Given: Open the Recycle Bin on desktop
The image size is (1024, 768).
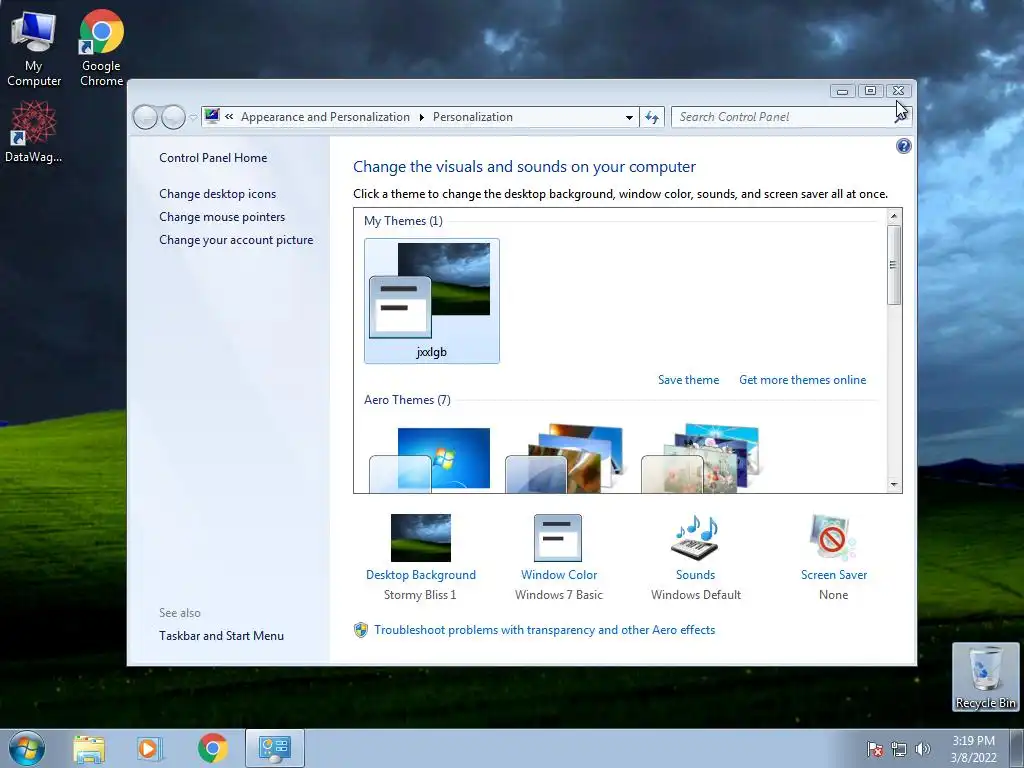Looking at the screenshot, I should click(985, 677).
